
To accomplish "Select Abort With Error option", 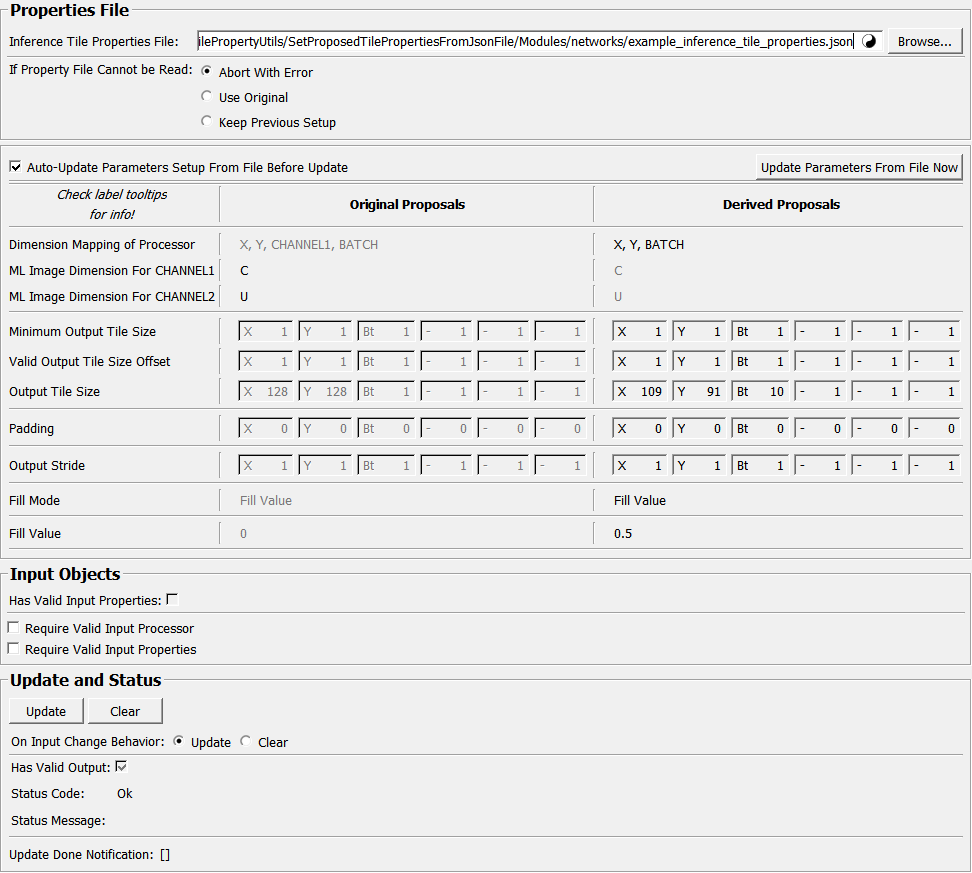I will (207, 72).
